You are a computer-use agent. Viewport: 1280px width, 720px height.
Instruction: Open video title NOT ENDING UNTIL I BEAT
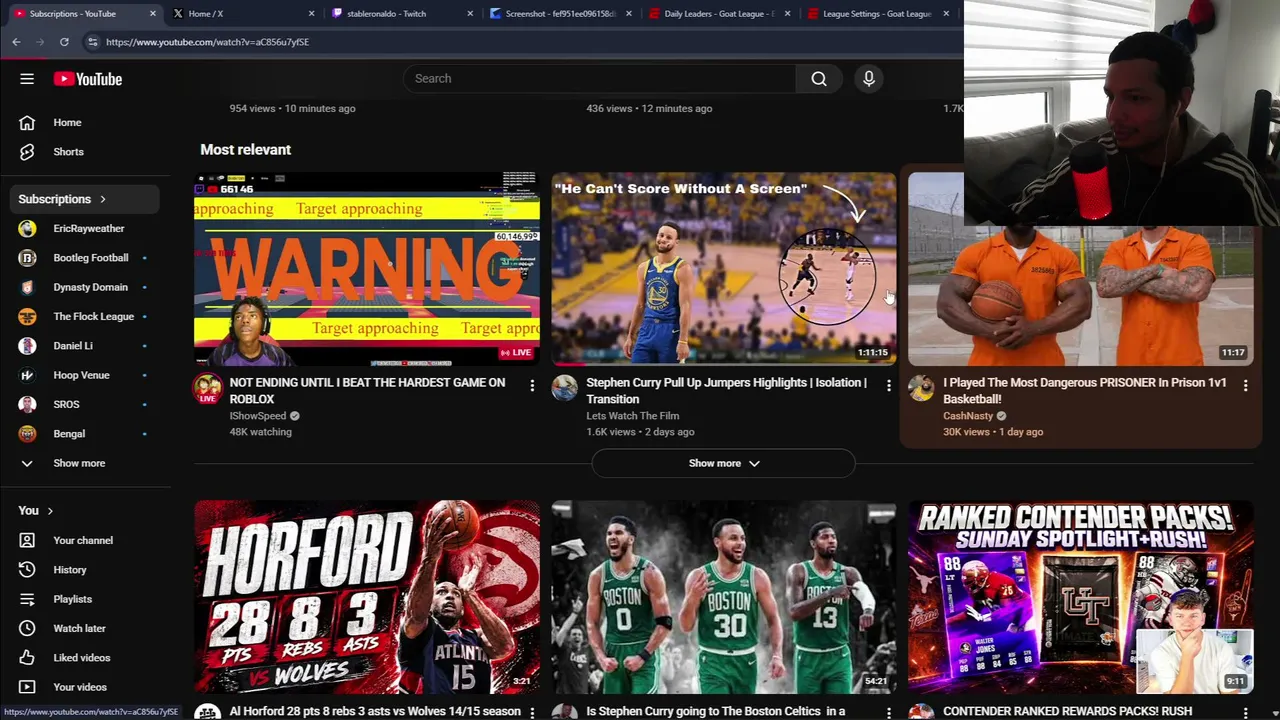pyautogui.click(x=368, y=391)
